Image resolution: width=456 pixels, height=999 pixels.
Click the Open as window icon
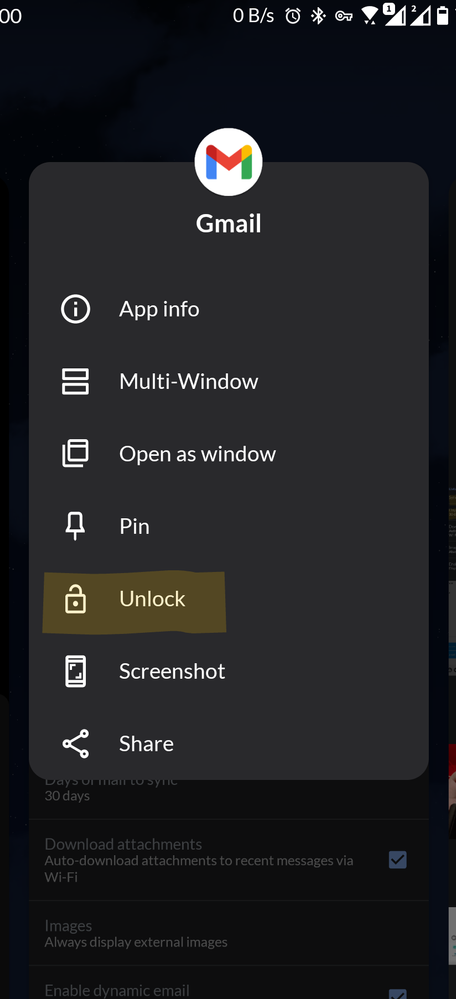tap(75, 454)
